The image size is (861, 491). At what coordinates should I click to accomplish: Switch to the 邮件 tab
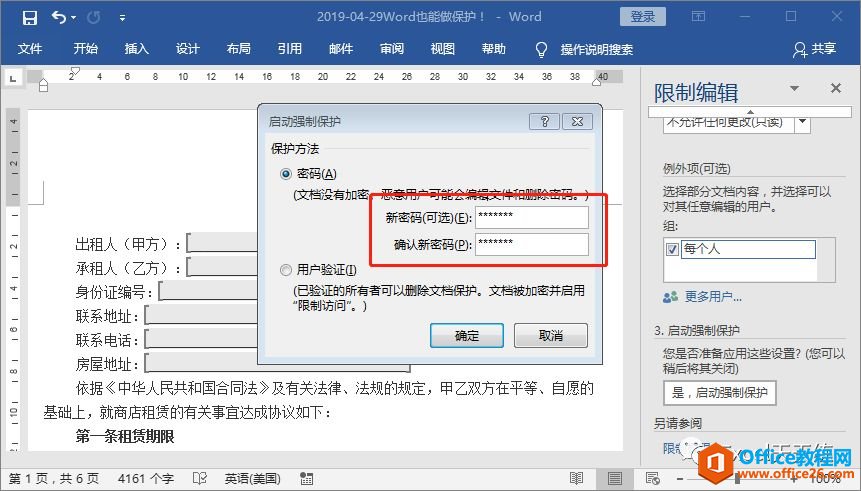341,49
